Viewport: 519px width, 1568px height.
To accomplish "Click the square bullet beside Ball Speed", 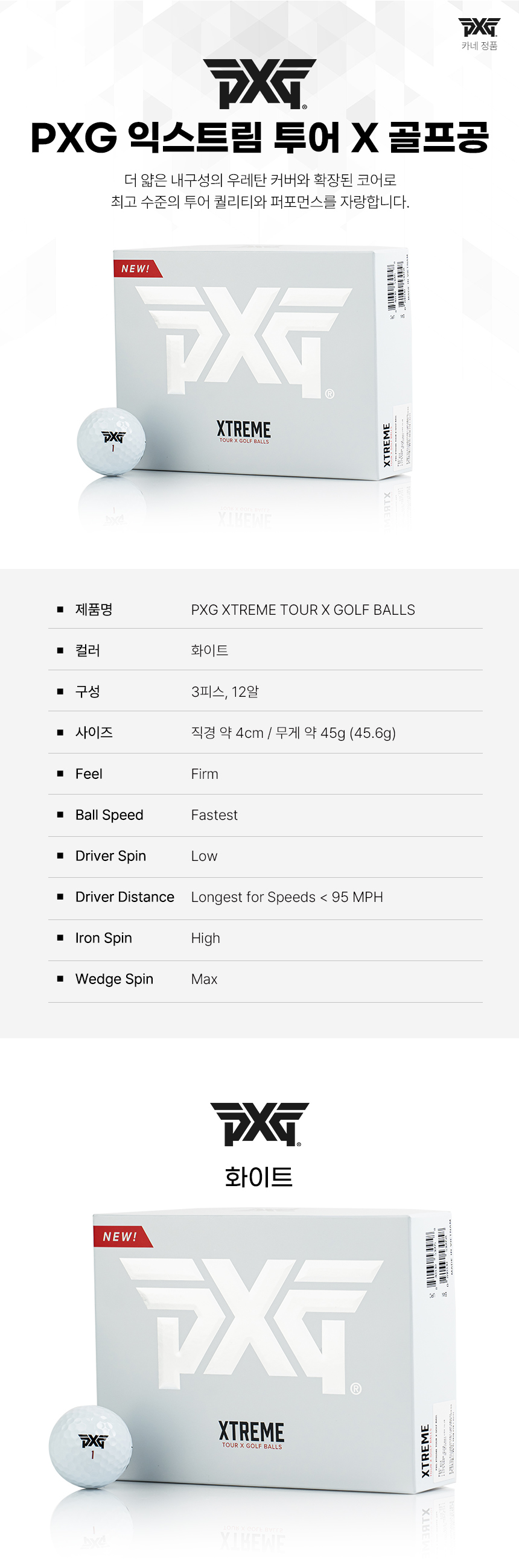I will [x=60, y=814].
